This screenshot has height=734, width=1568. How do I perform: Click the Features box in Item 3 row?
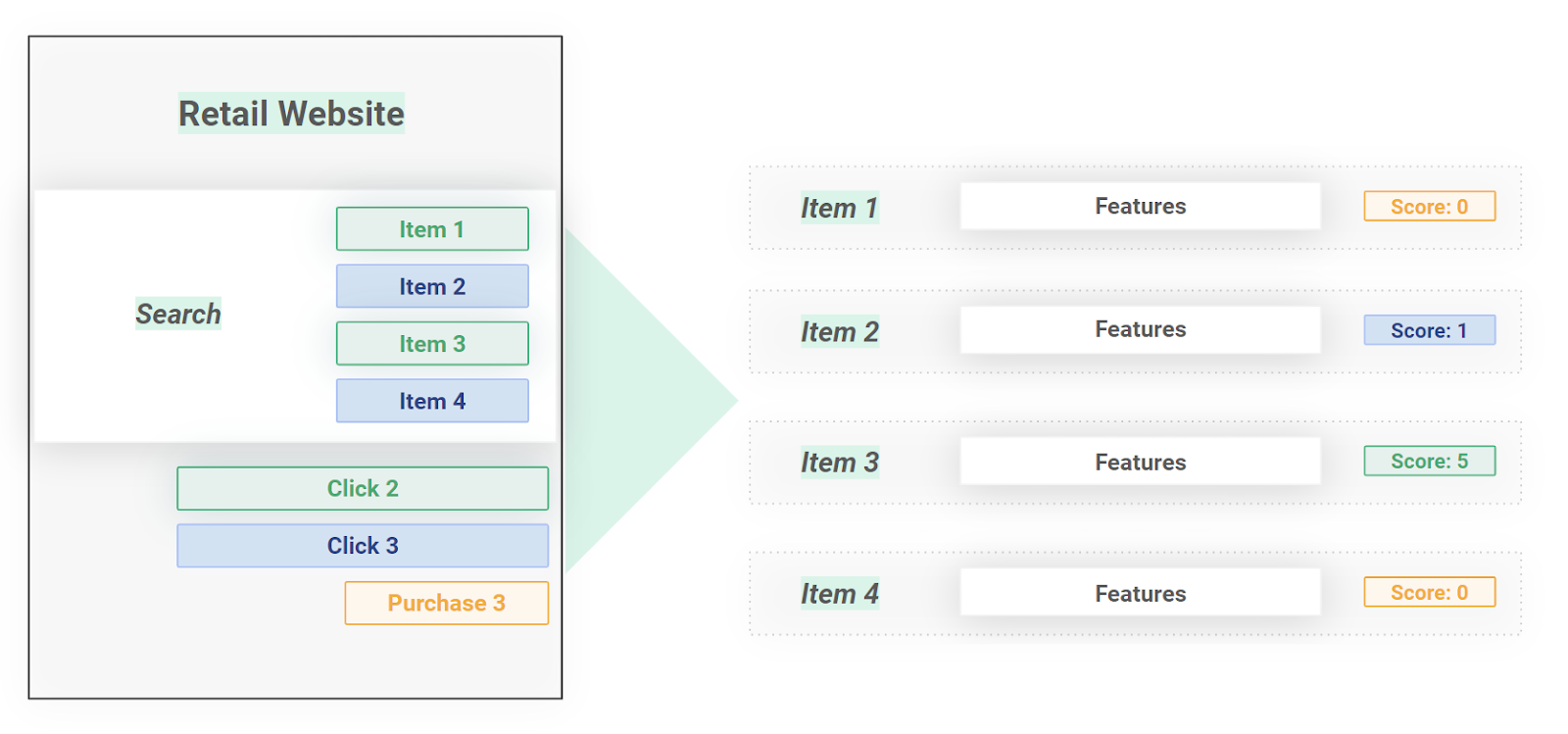[1140, 462]
